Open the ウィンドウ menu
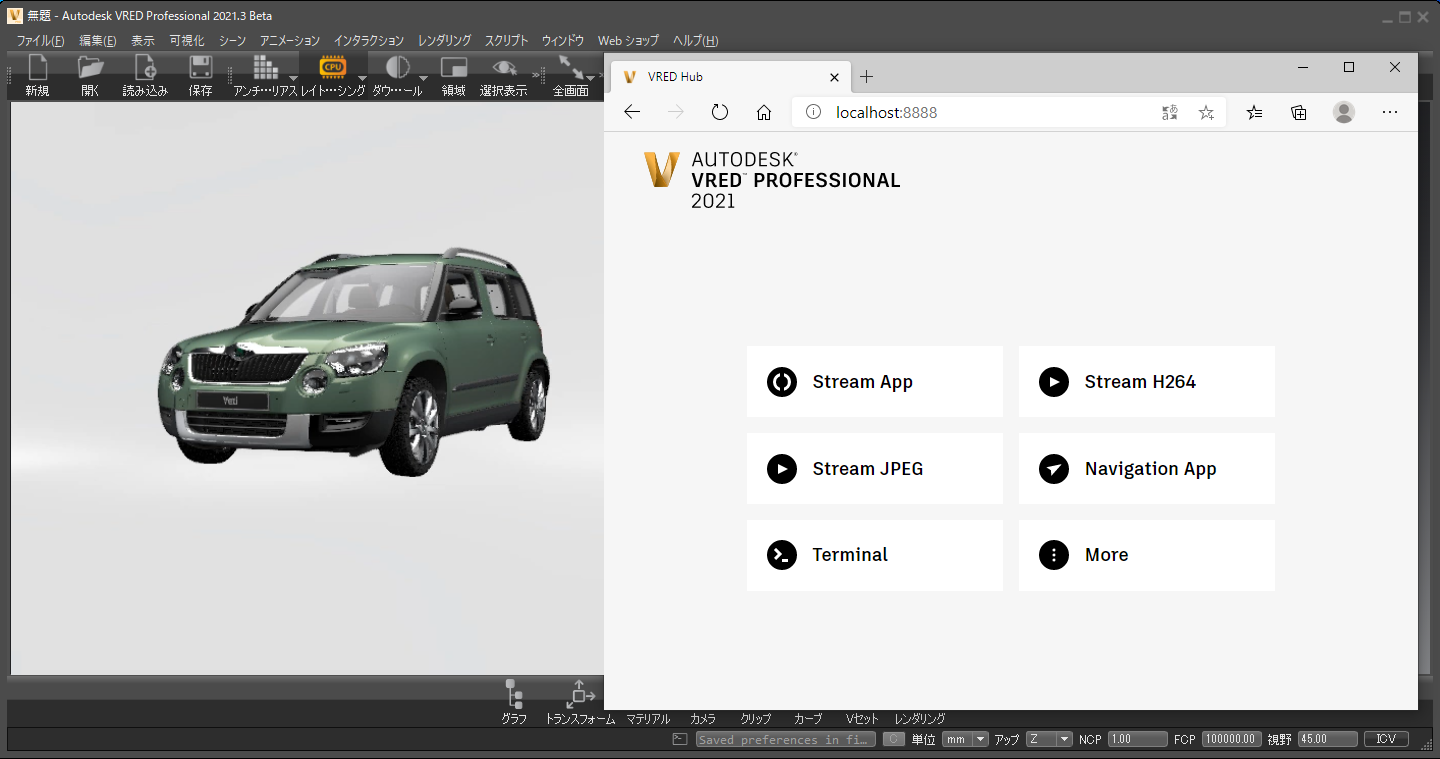 [x=563, y=41]
